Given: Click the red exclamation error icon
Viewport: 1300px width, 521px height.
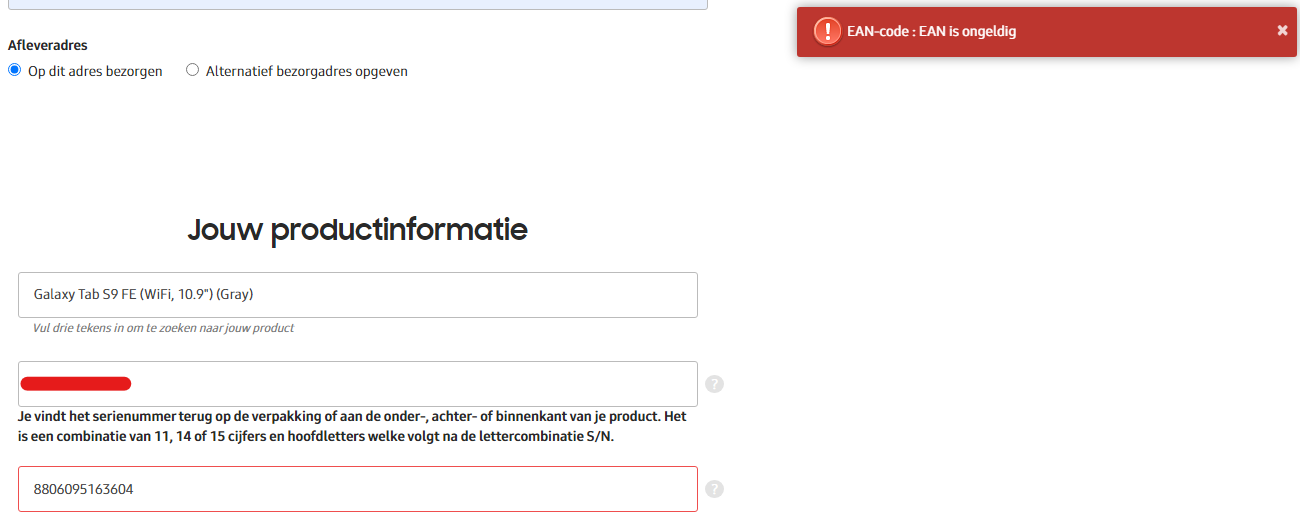Looking at the screenshot, I should pos(827,31).
